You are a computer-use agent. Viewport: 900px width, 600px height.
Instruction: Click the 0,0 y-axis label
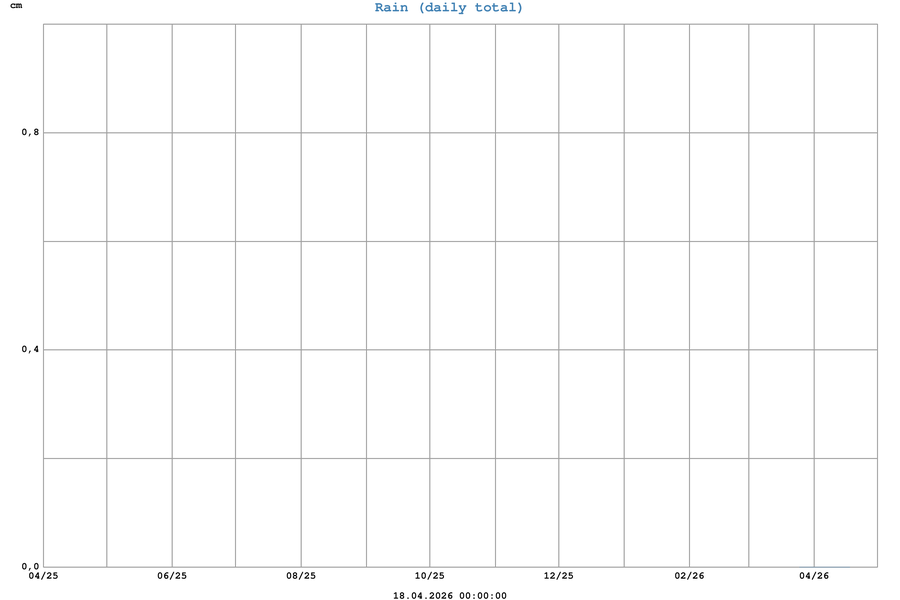coord(30,566)
